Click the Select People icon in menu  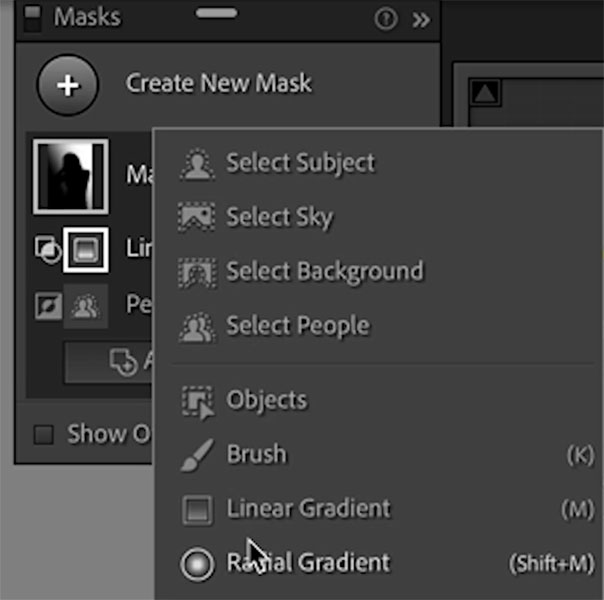point(197,327)
